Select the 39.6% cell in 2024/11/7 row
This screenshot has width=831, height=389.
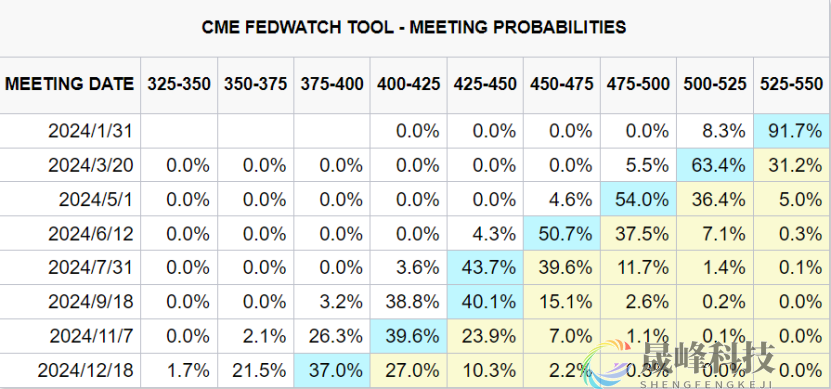point(409,336)
